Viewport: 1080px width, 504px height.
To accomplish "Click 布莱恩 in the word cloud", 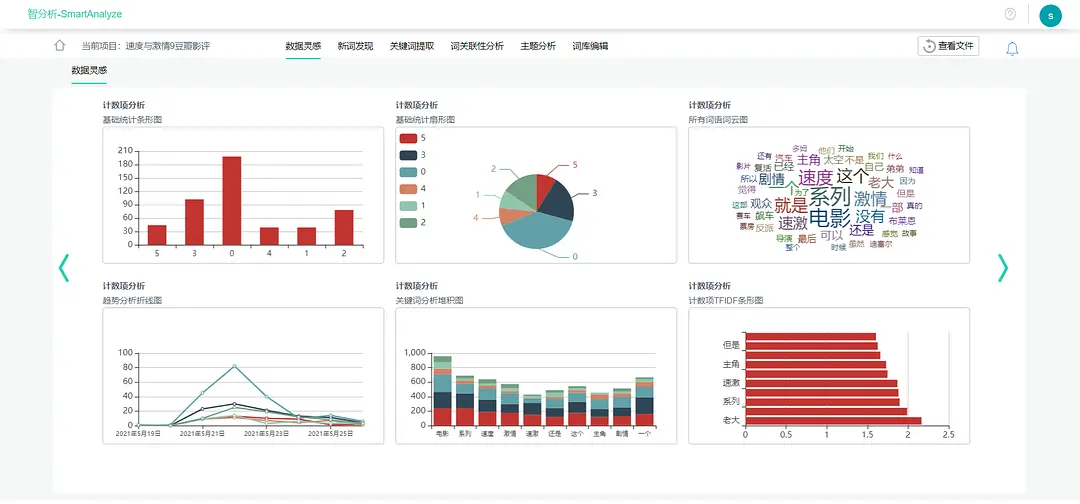I will [x=902, y=221].
